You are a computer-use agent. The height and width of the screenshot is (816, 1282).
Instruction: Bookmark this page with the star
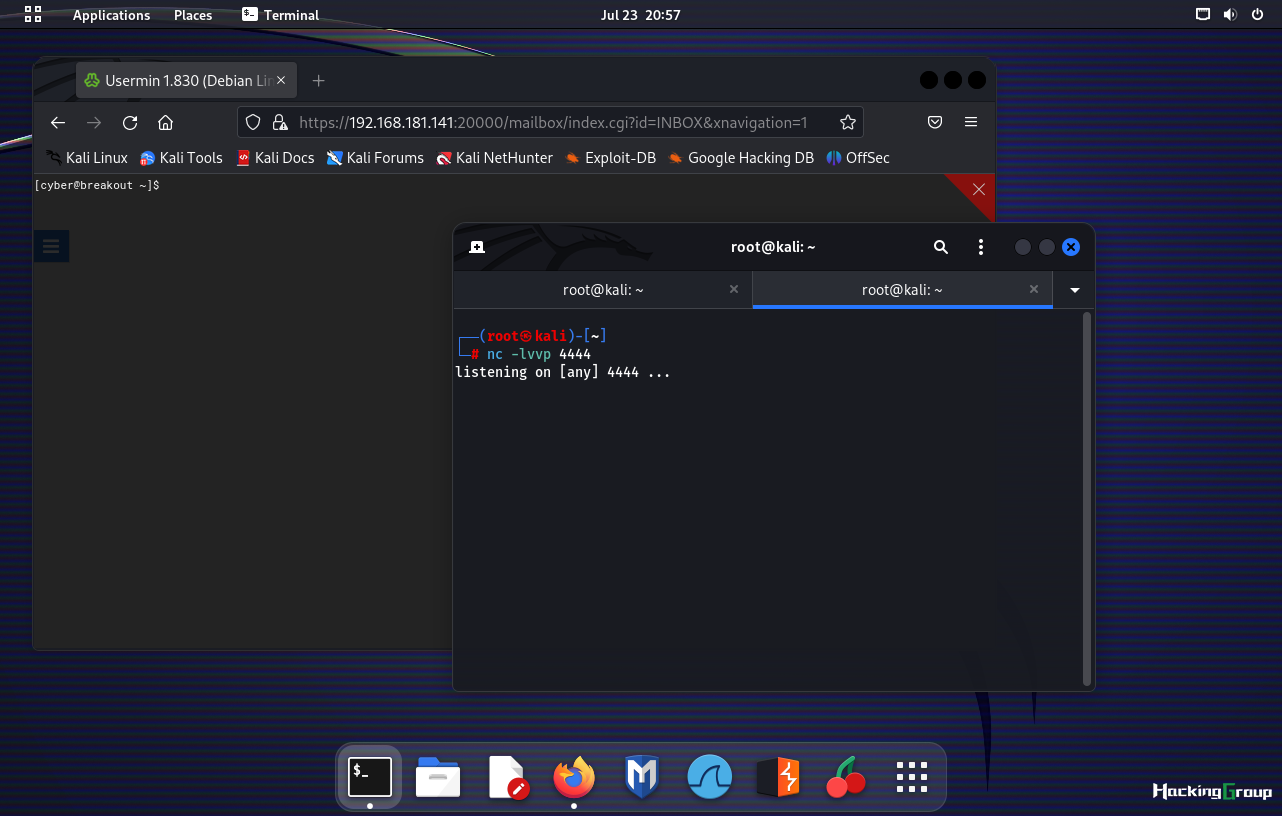[848, 122]
